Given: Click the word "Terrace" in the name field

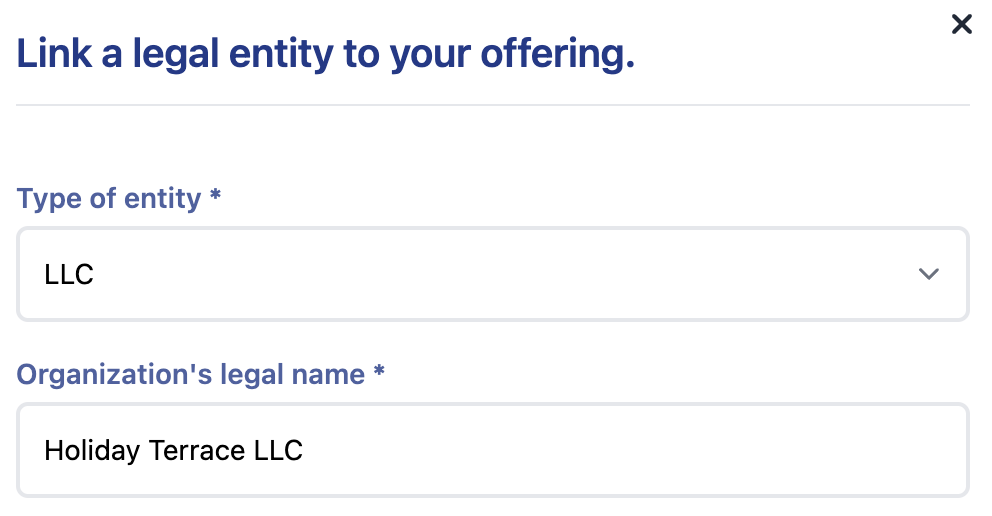Looking at the screenshot, I should tap(197, 451).
